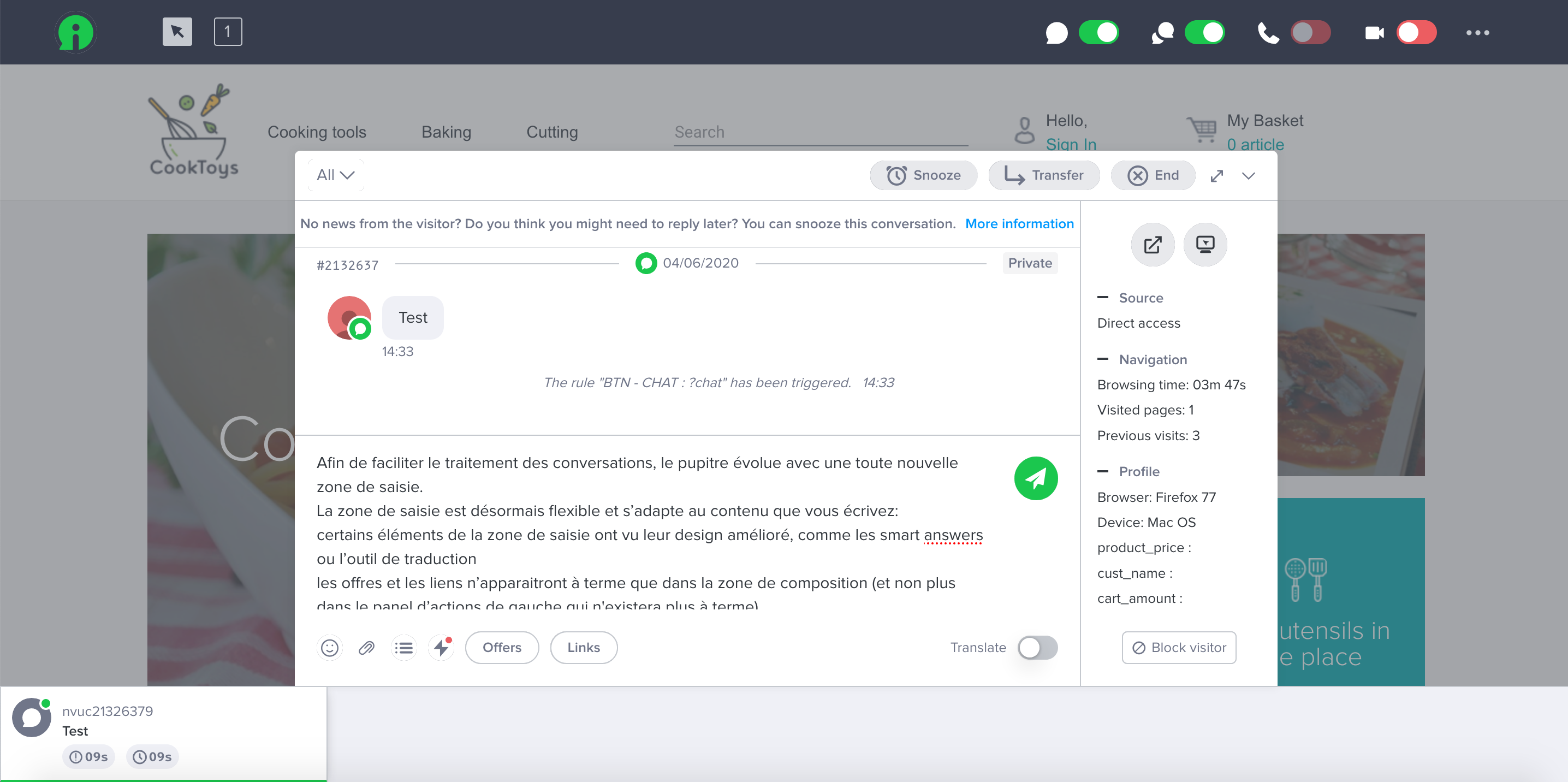Click the iAdvize green logo
The width and height of the screenshot is (1568, 782).
75,32
